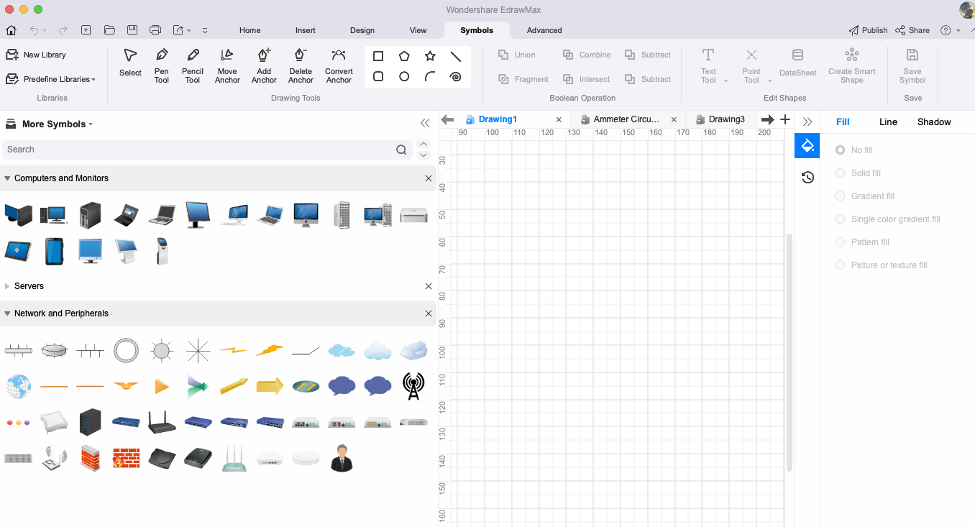
Task: Click in the symbol Search field
Action: click(198, 150)
